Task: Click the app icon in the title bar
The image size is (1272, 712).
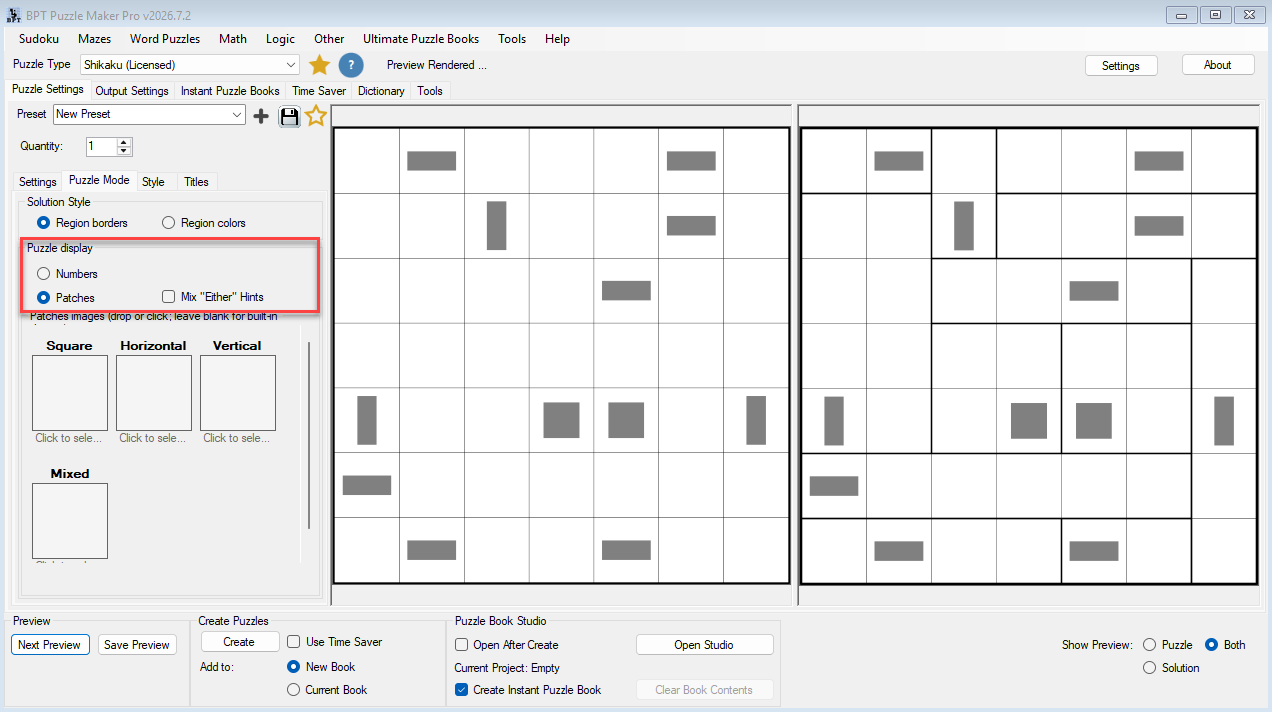Action: coord(14,15)
